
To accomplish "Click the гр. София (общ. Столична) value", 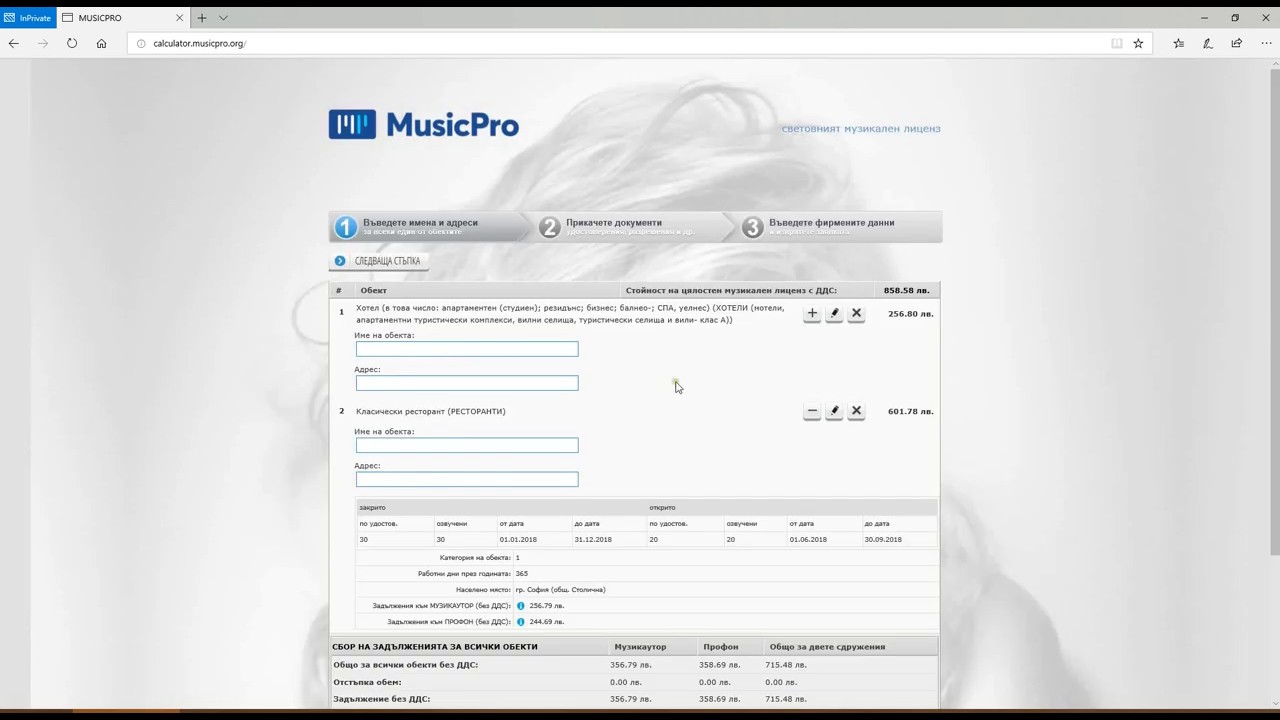I will [560, 590].
